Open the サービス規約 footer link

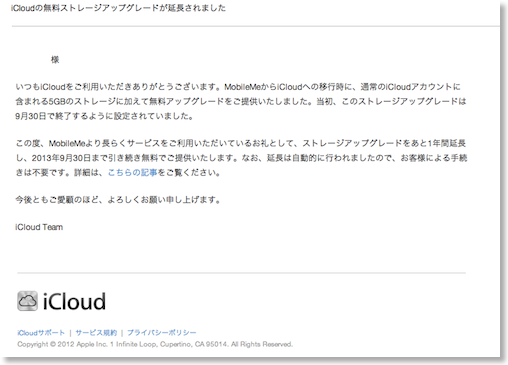[96, 333]
